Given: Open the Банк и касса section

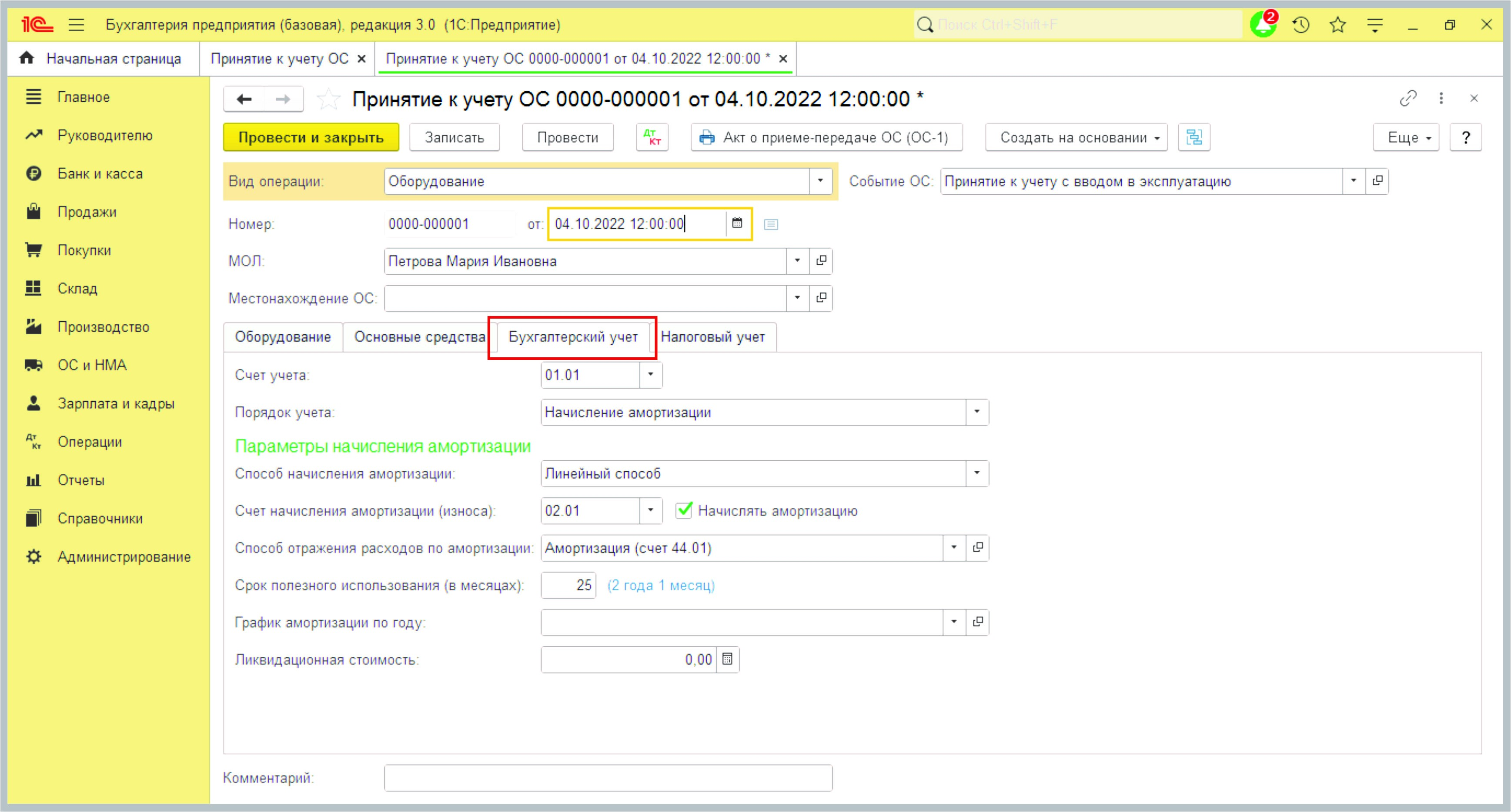Looking at the screenshot, I should [100, 173].
